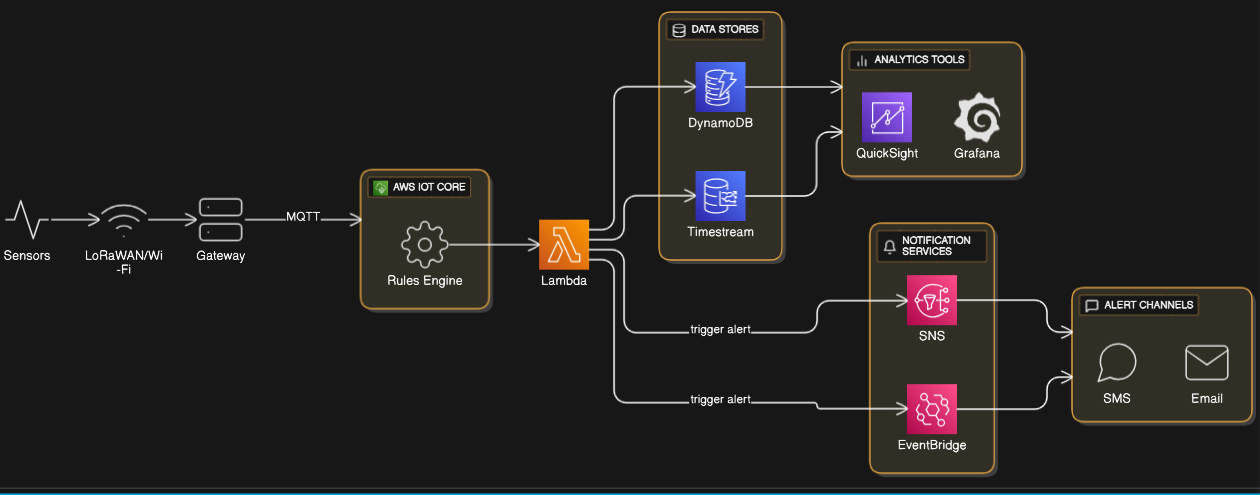Select the EventBridge icon
Screen dimensions: 1260x495
tap(932, 408)
